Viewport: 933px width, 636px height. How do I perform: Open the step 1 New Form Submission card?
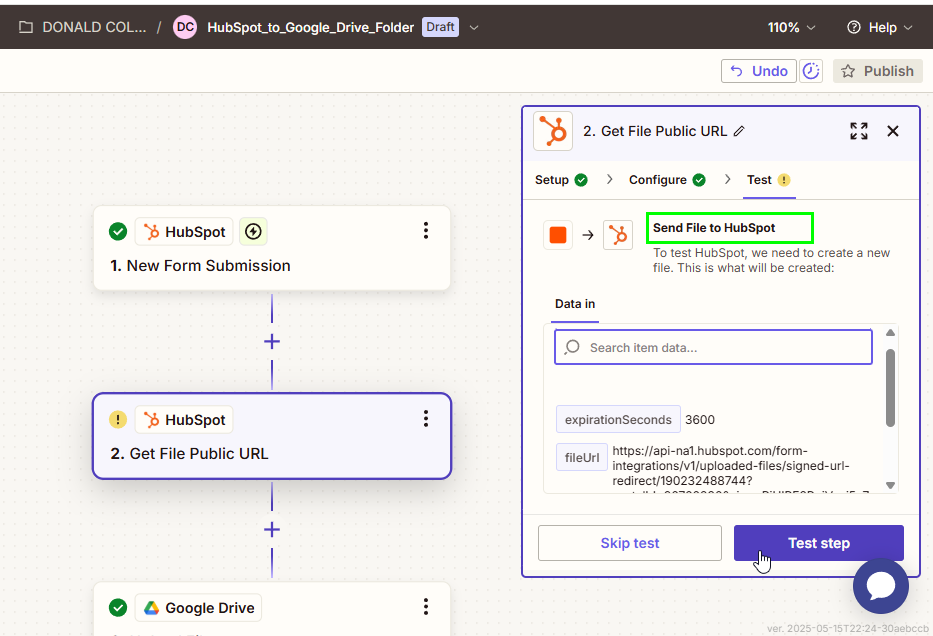271,248
